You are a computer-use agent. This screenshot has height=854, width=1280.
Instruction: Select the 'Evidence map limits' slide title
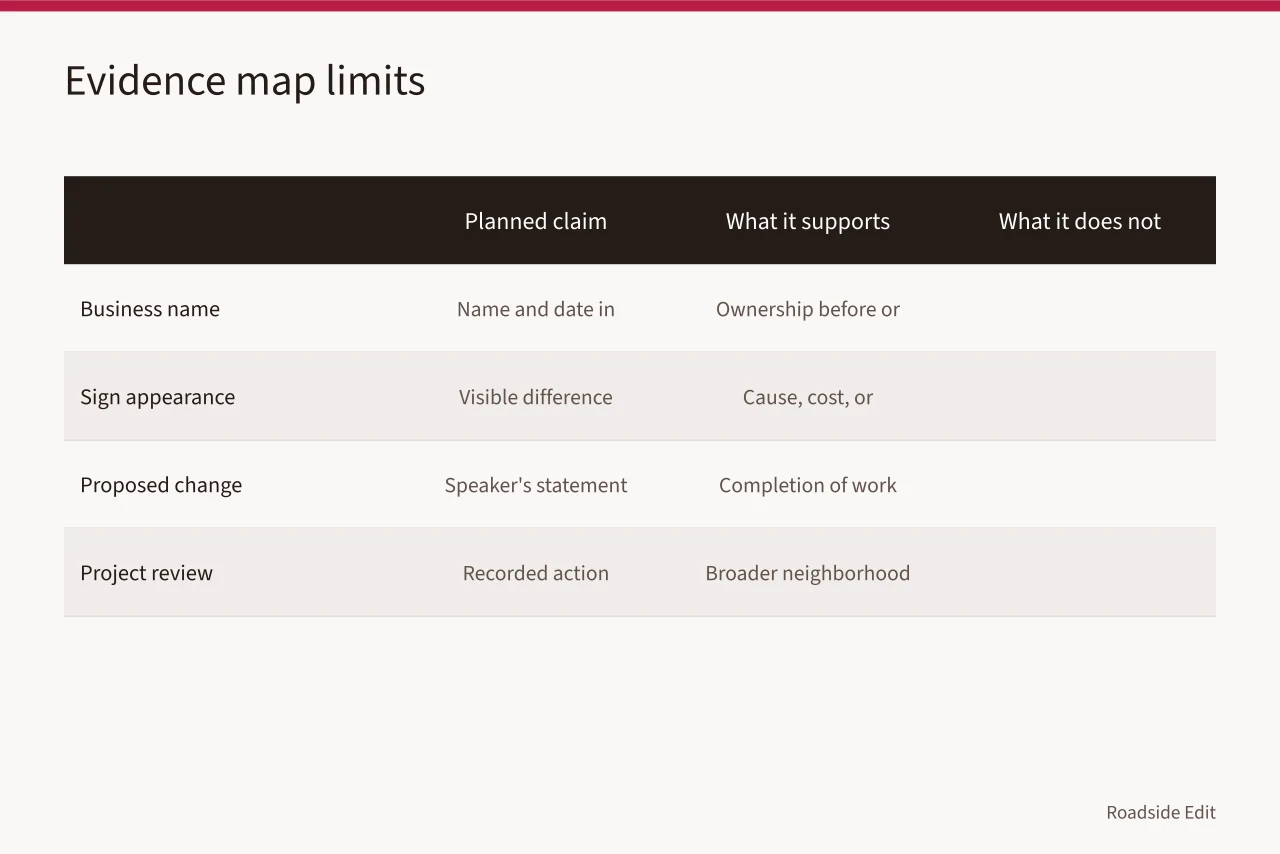tap(245, 81)
